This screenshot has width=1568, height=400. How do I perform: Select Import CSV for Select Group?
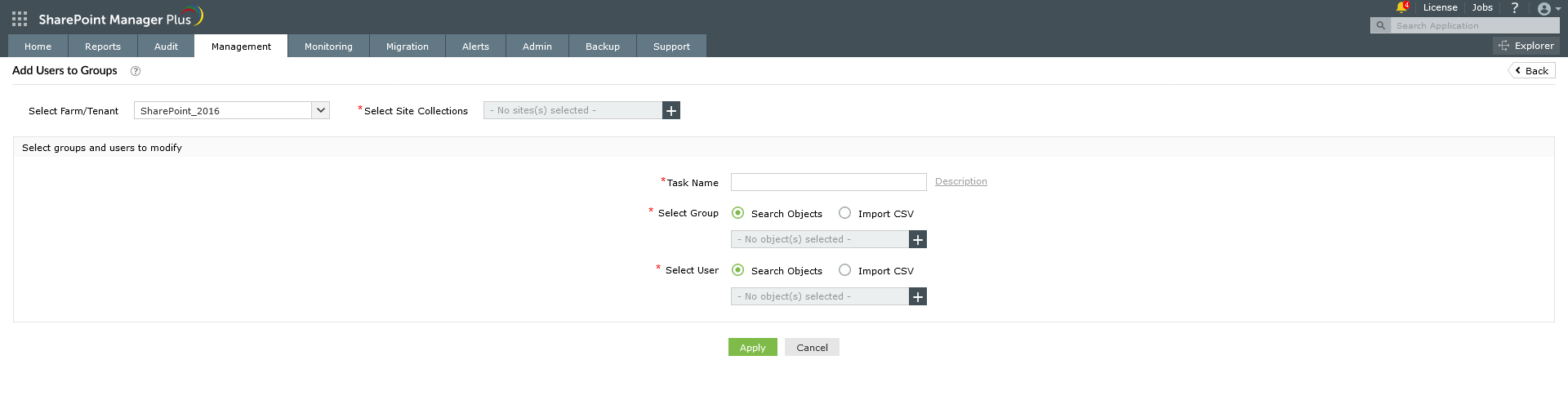coord(844,213)
